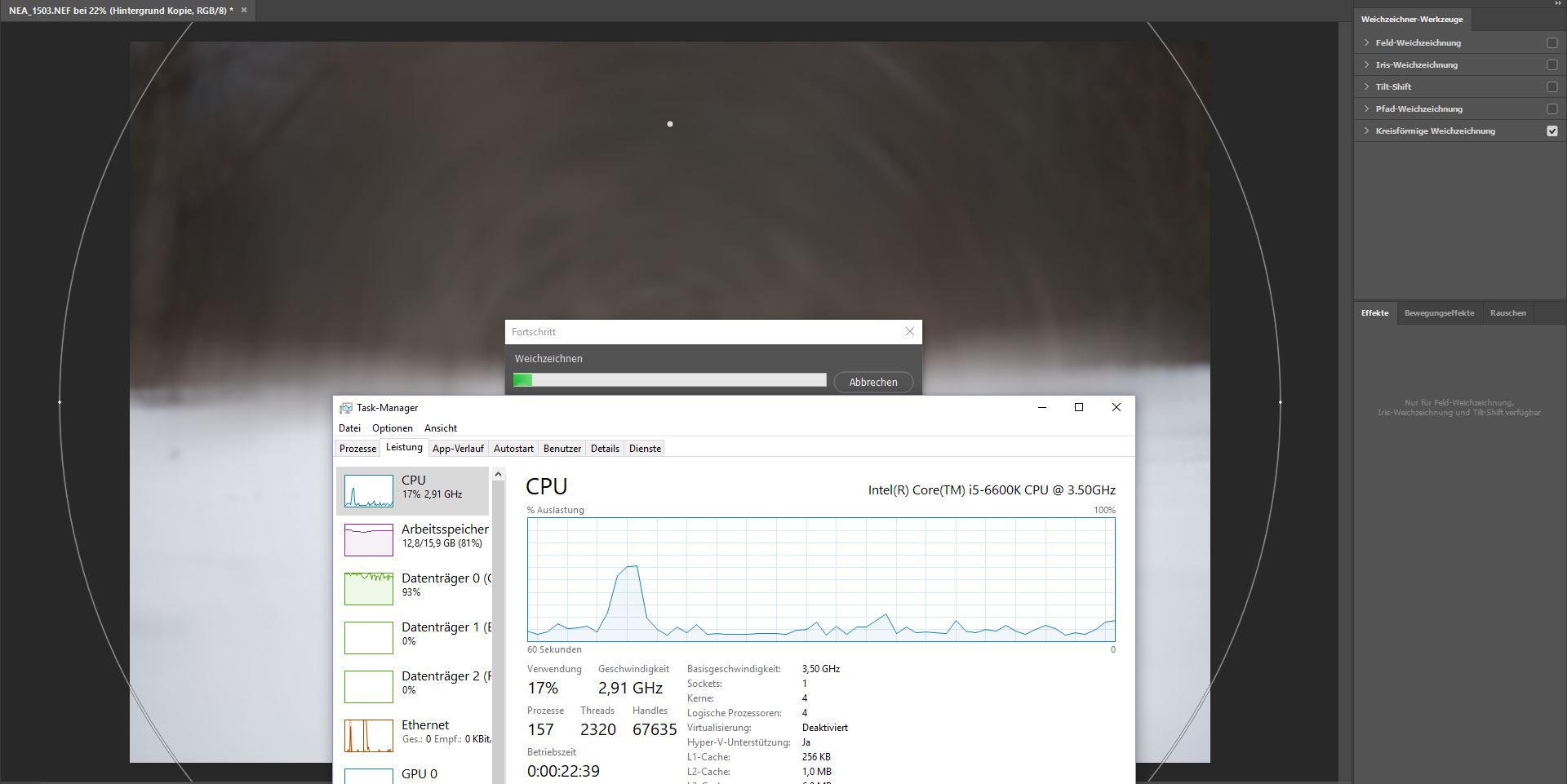1567x784 pixels.
Task: Click the Intel Core i5-6600K label
Action: pyautogui.click(x=992, y=490)
